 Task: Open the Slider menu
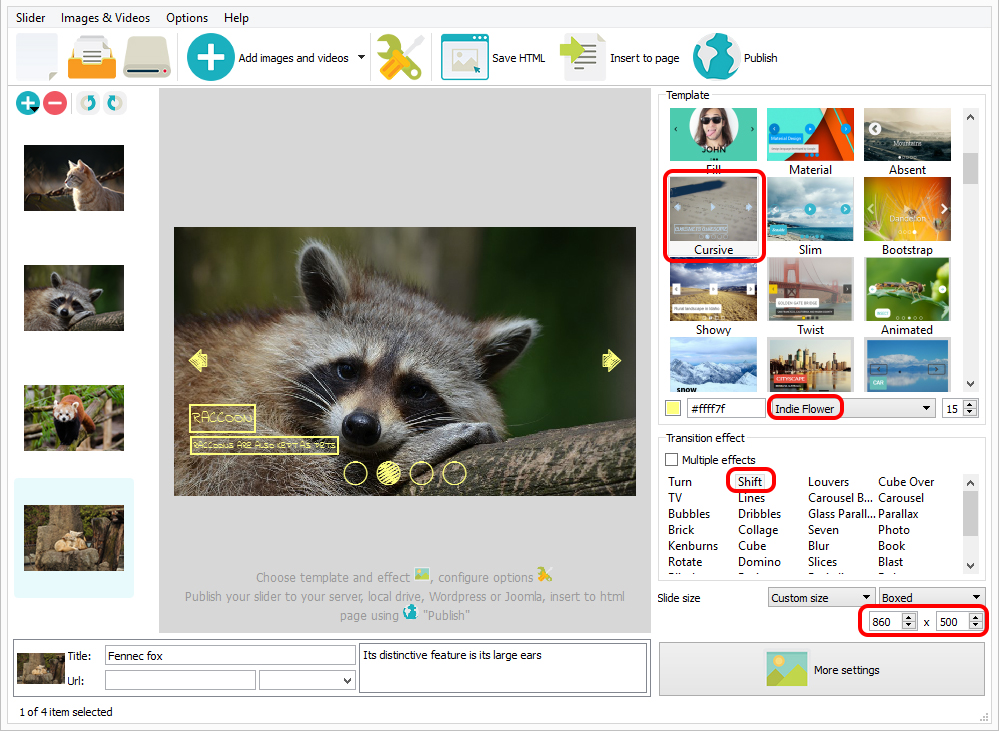[31, 18]
